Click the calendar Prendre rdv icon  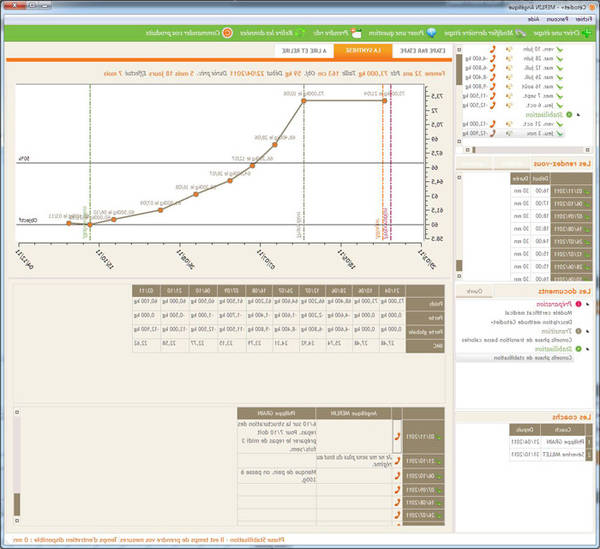point(356,33)
